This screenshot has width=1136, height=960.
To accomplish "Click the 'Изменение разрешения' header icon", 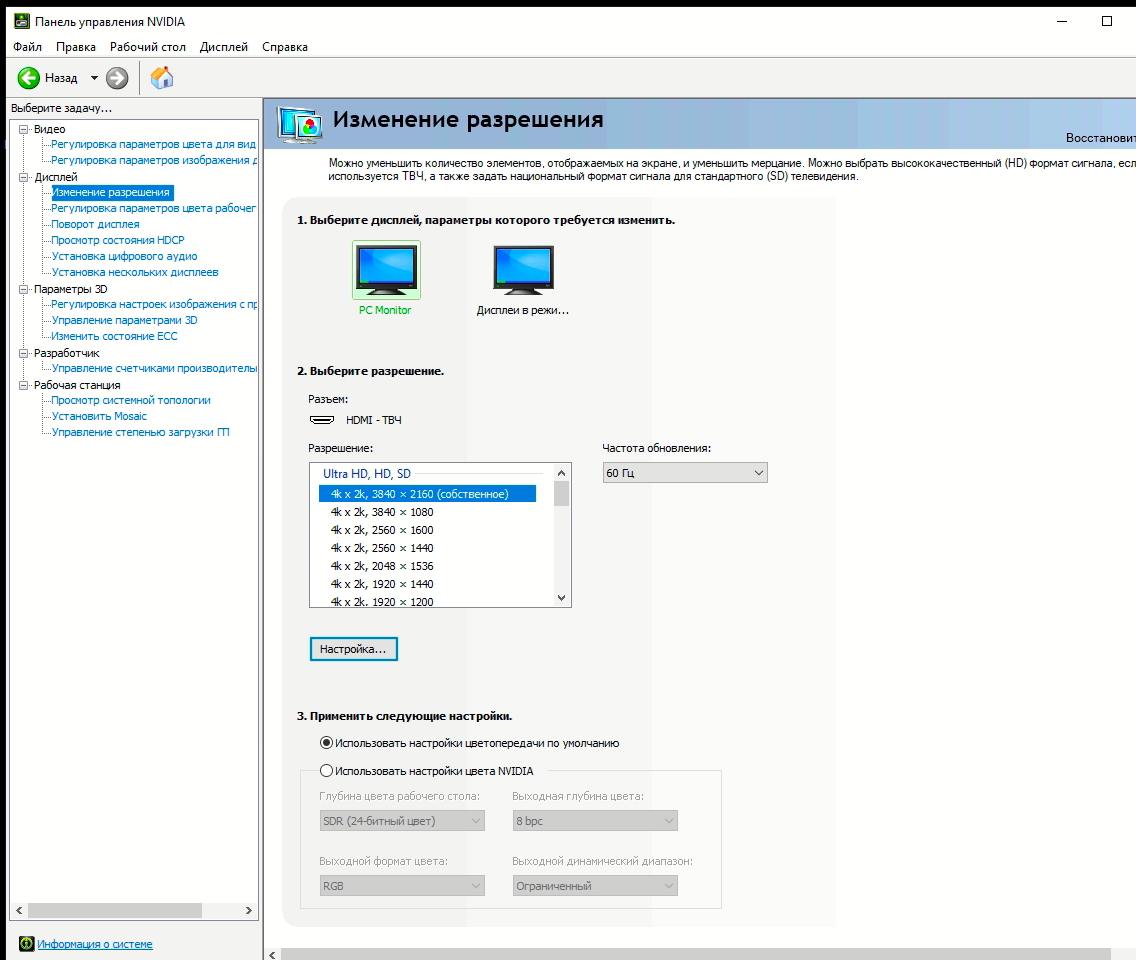I will click(300, 124).
